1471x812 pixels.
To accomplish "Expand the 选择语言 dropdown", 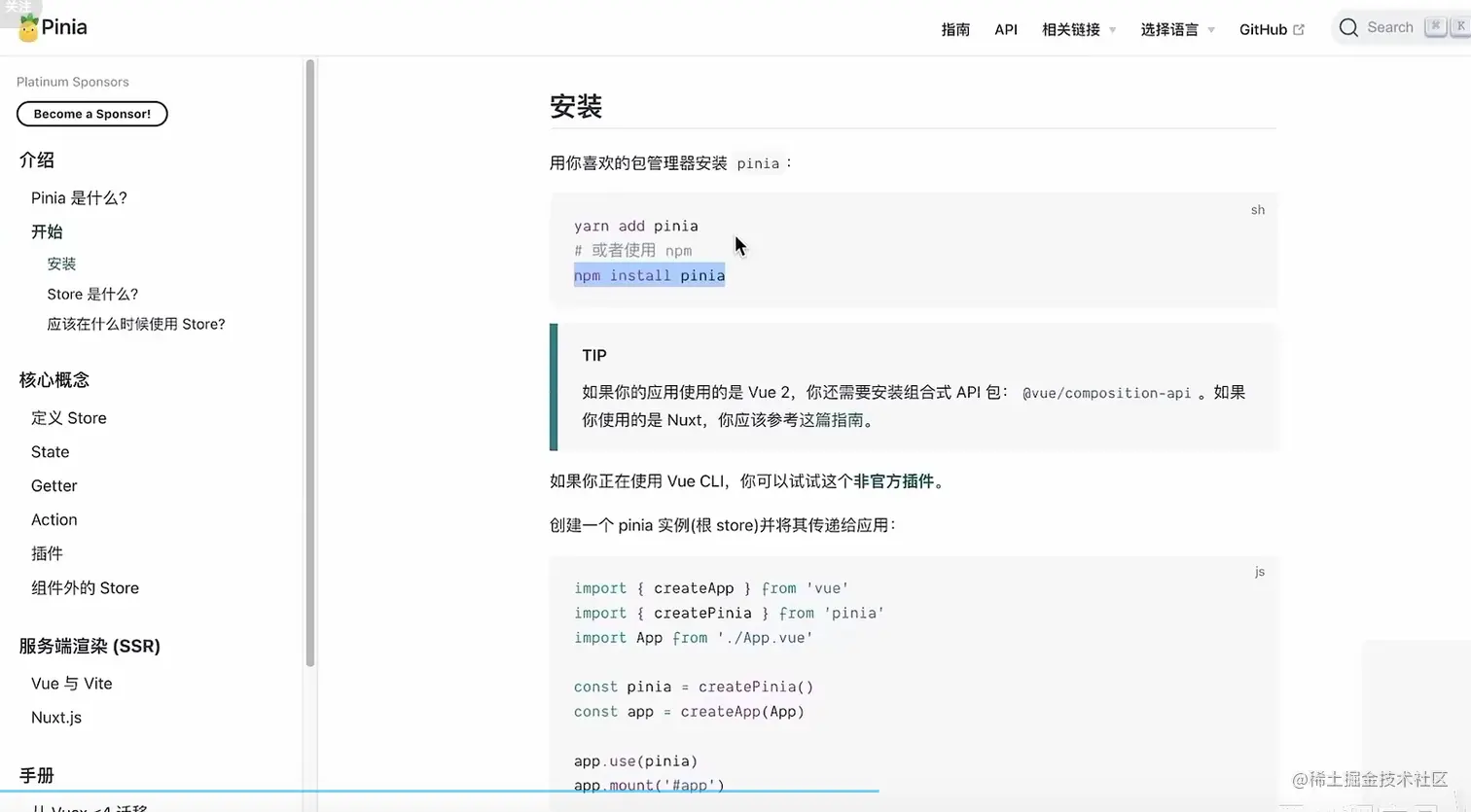I will pos(1178,29).
